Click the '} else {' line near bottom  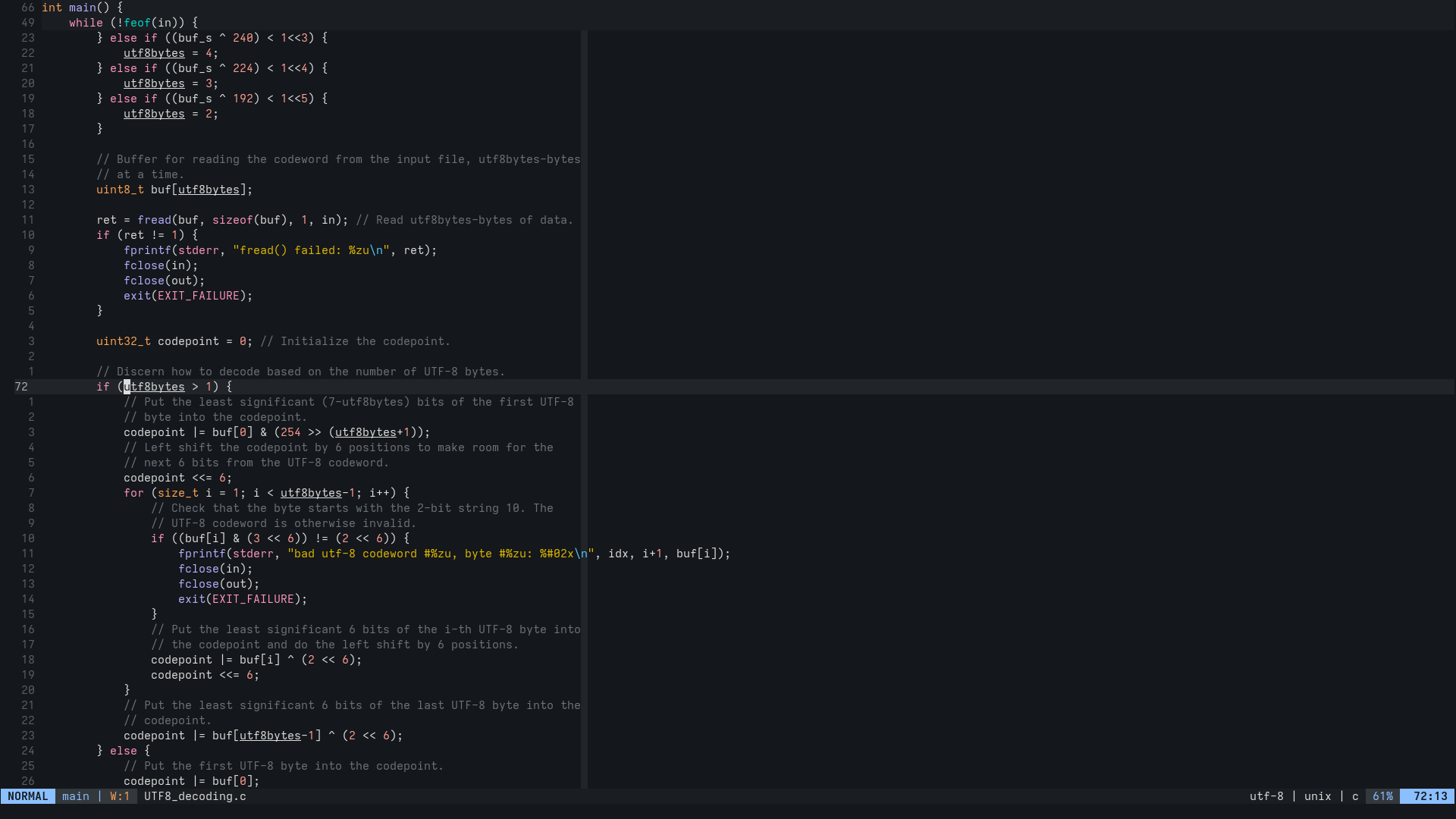click(x=124, y=751)
